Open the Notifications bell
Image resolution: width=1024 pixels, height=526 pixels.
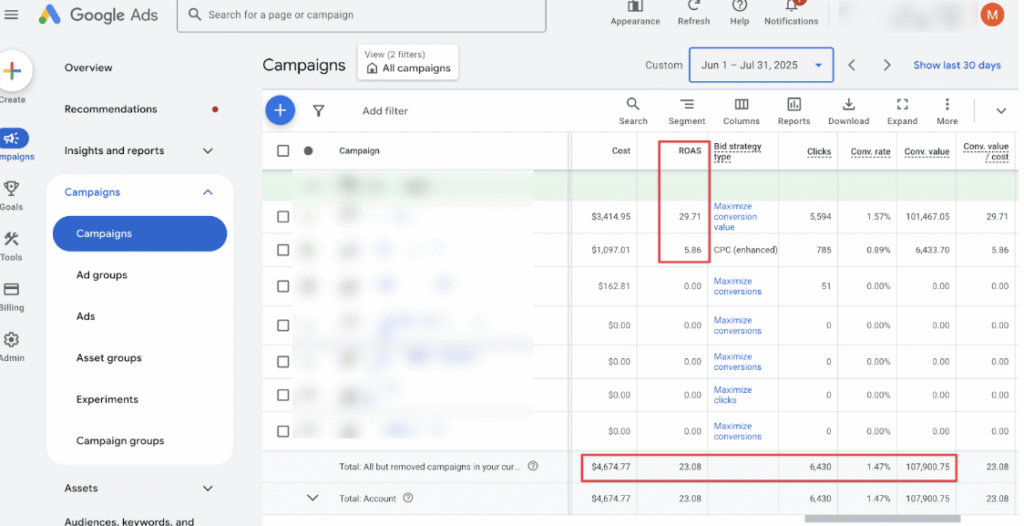[x=790, y=6]
